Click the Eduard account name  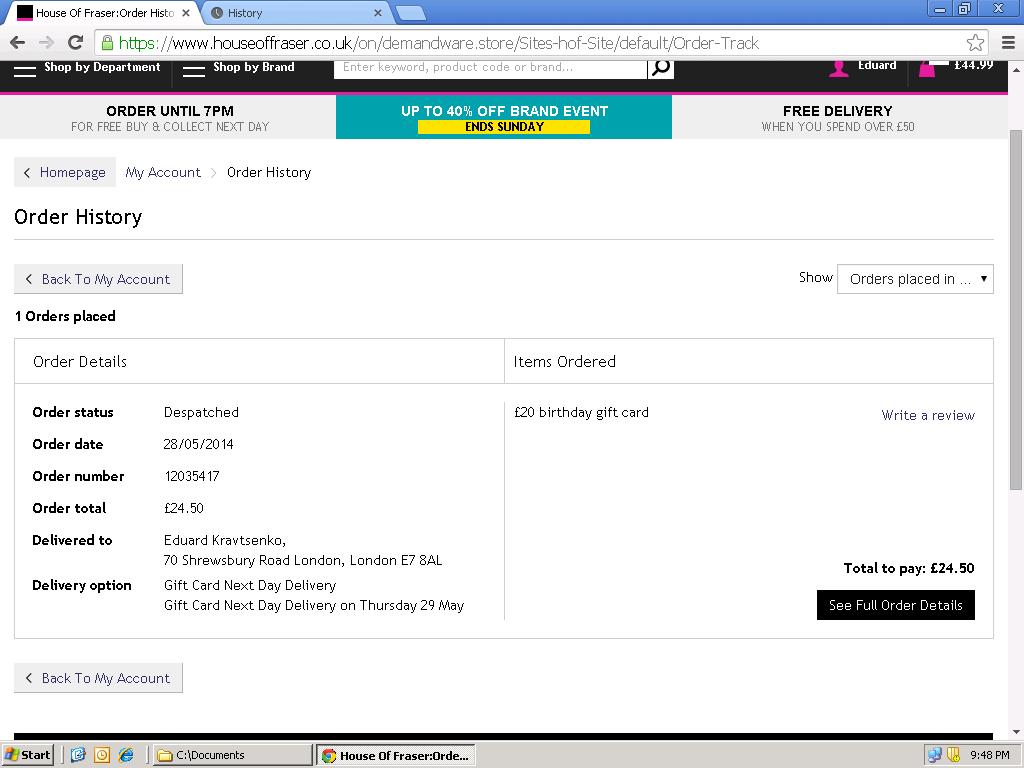point(876,65)
